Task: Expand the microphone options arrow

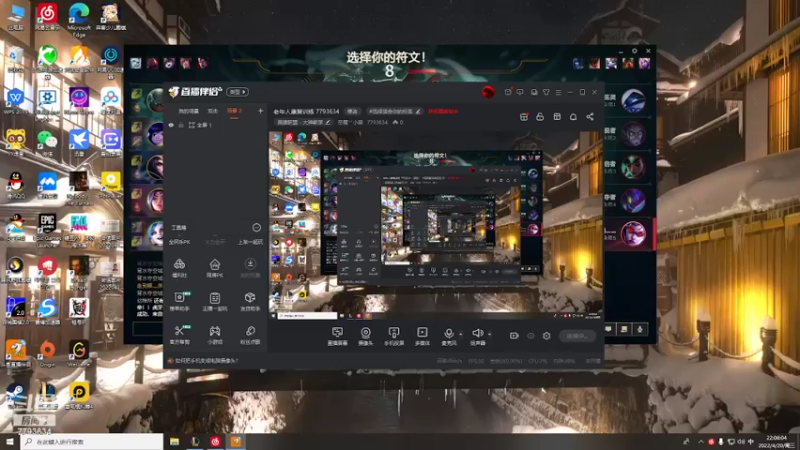Action: tap(461, 335)
